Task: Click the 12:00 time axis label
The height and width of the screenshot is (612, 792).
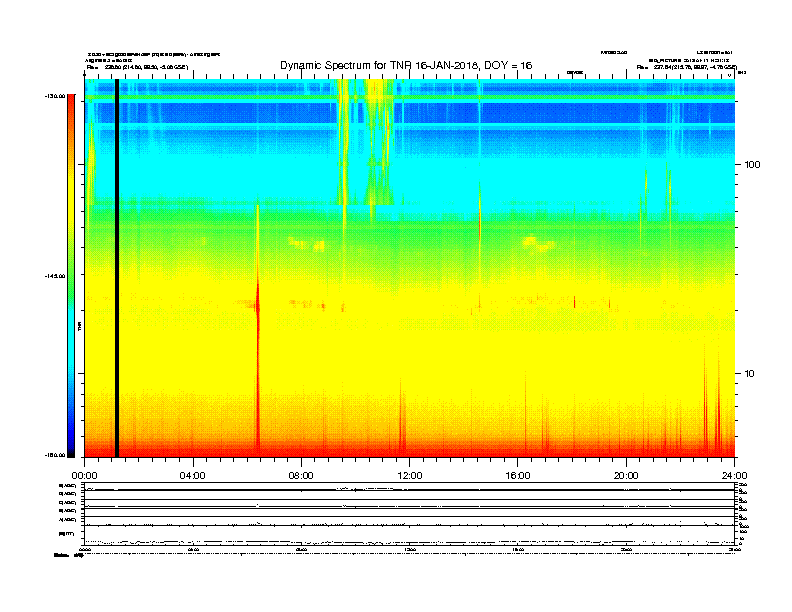Action: [410, 475]
